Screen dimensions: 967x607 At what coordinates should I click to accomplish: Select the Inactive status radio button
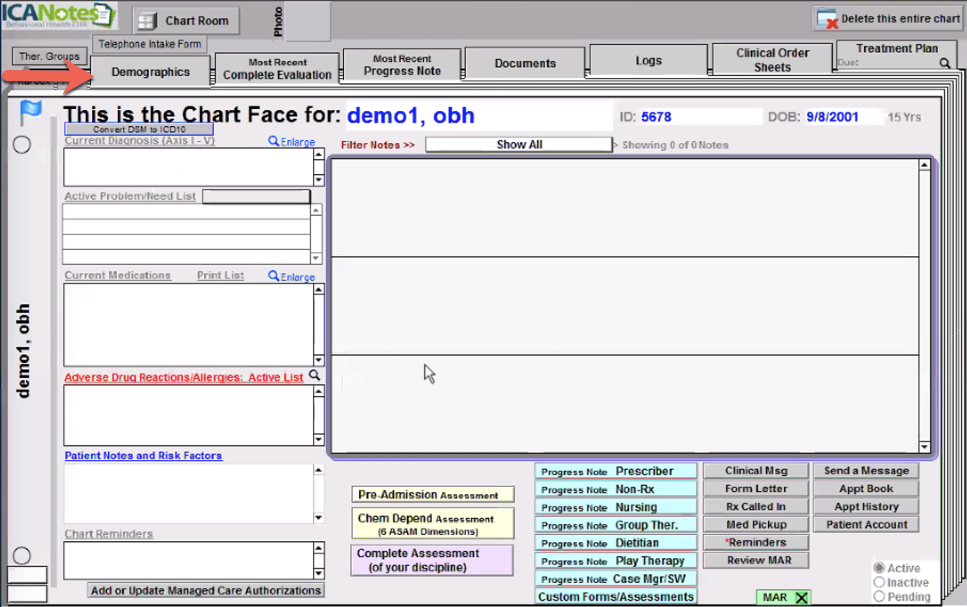(880, 582)
